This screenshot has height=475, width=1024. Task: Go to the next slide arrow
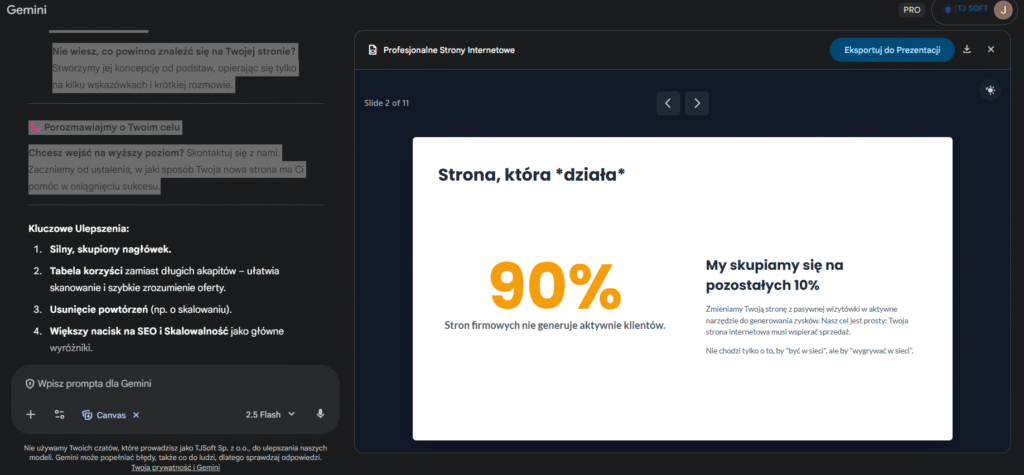point(697,103)
